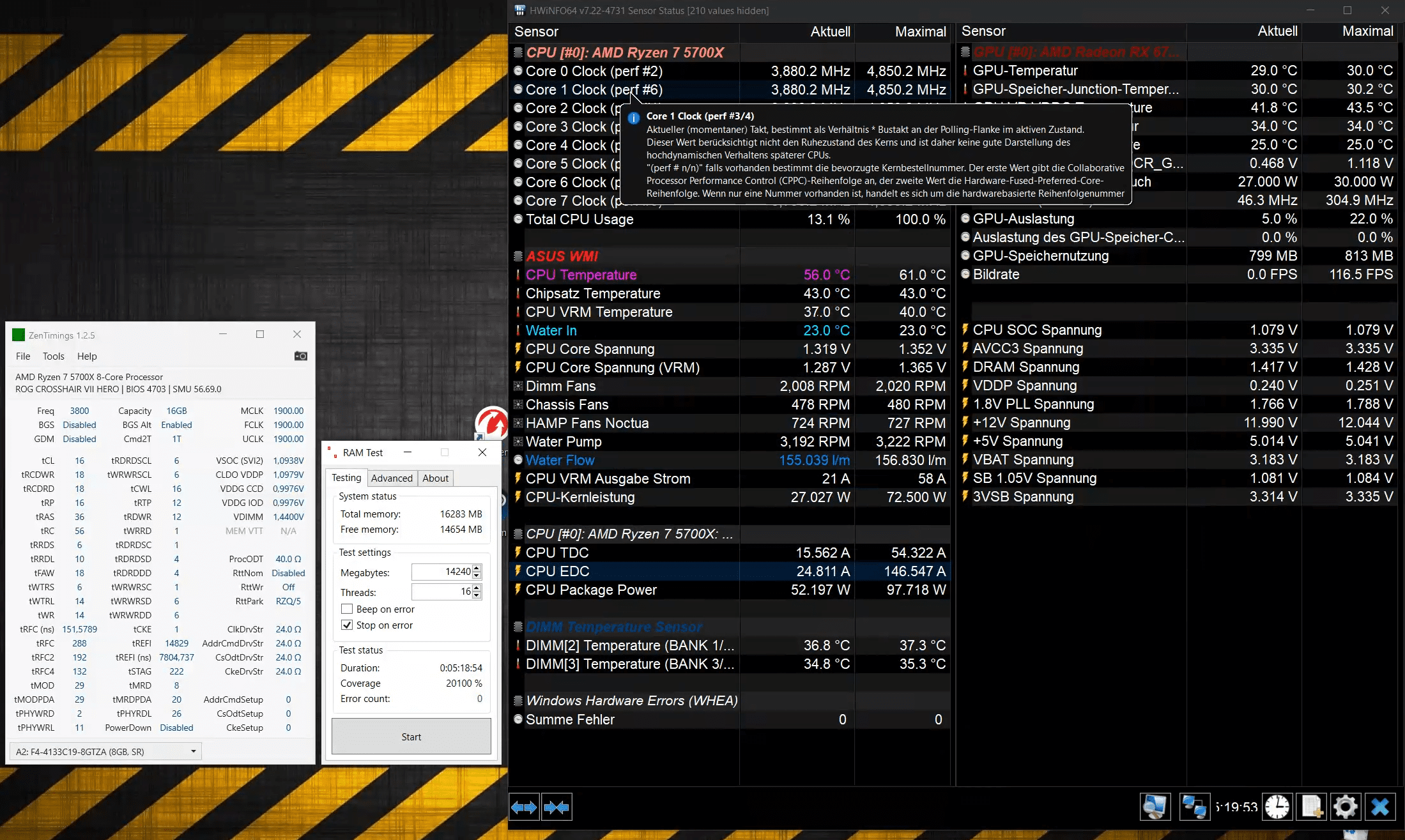Collapse the ASUS WMI sensor group
The height and width of the screenshot is (840, 1405).
click(x=518, y=256)
